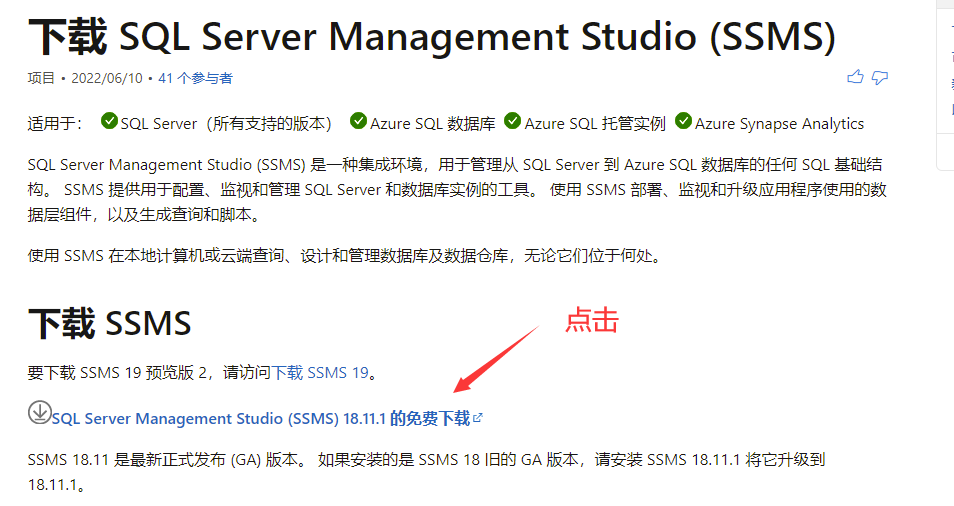This screenshot has height=506, width=954.
Task: Click SSMS 18.11.1 的免费下载 link
Action: point(261,418)
